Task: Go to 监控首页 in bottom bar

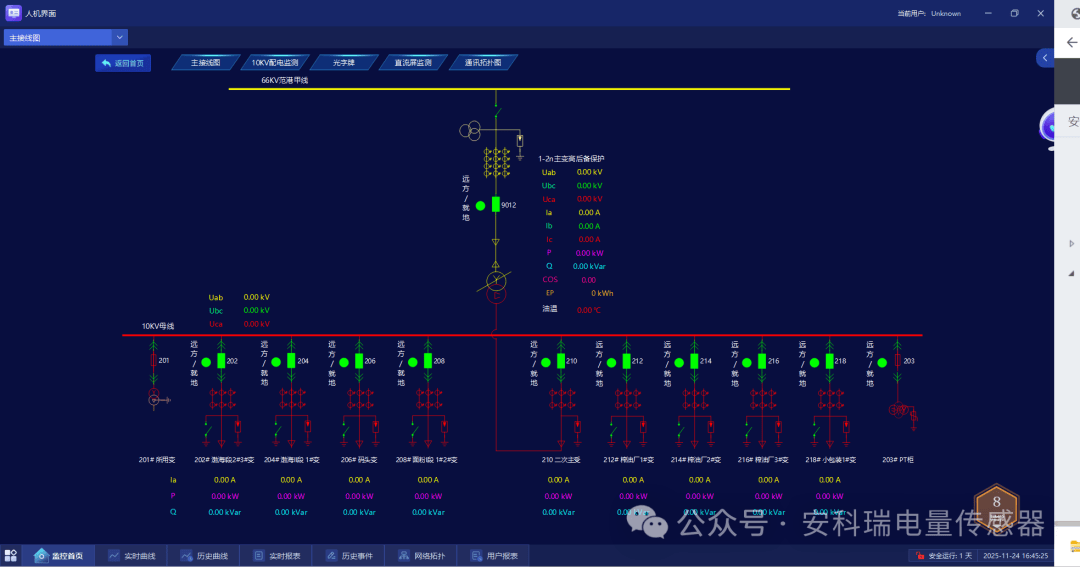Action: click(x=59, y=555)
